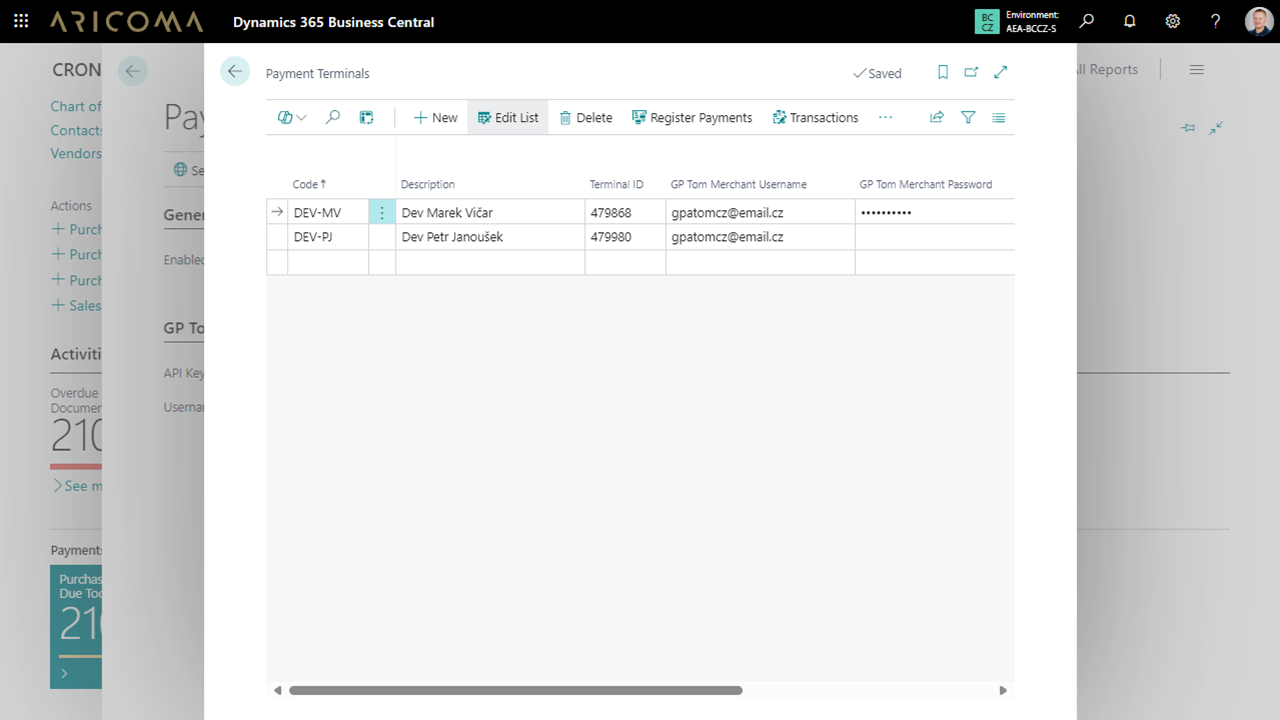Sort by the Code column header
Screen dimensions: 1280x720
(309, 184)
